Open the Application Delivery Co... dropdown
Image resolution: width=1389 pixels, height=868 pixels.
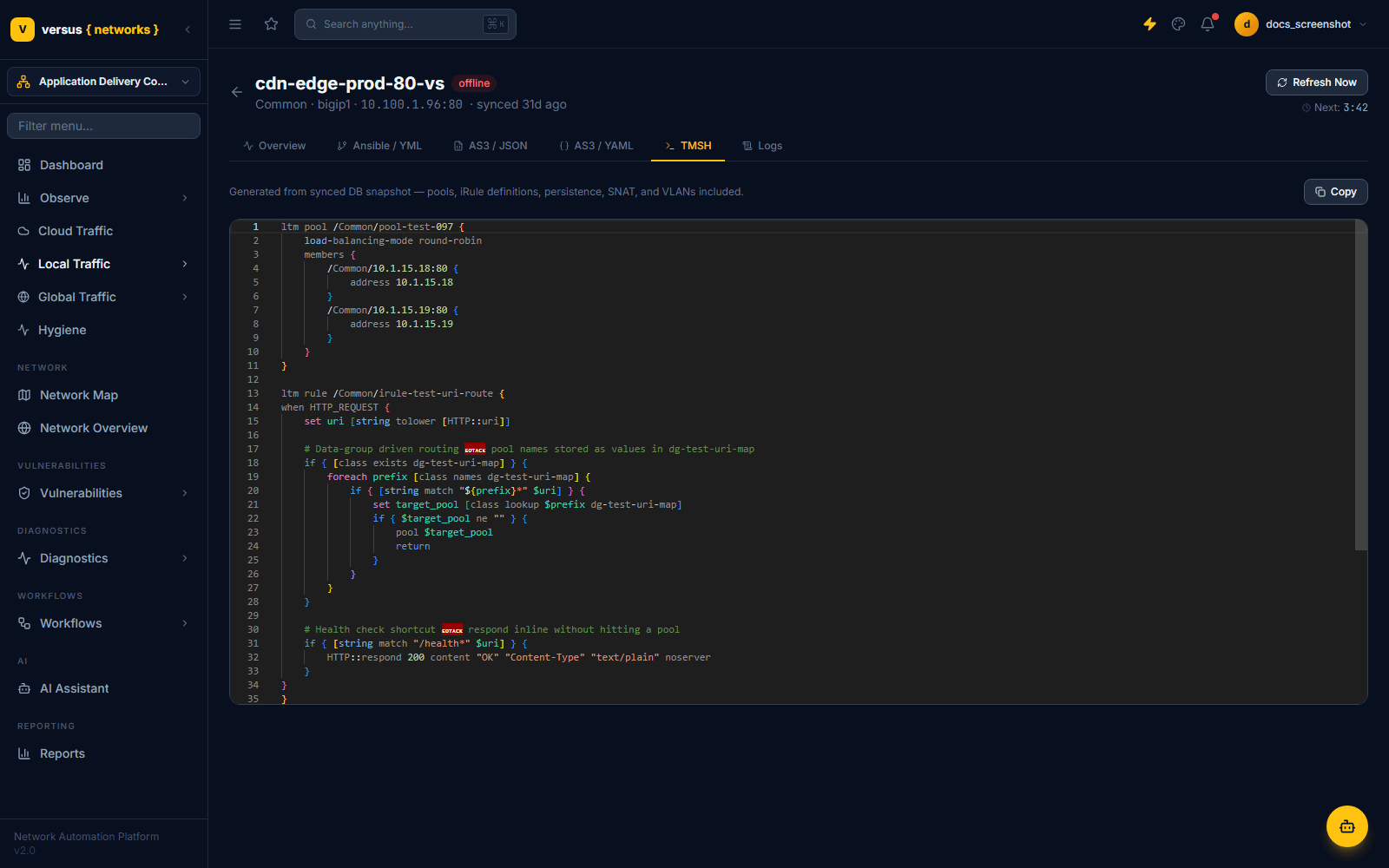tap(103, 82)
